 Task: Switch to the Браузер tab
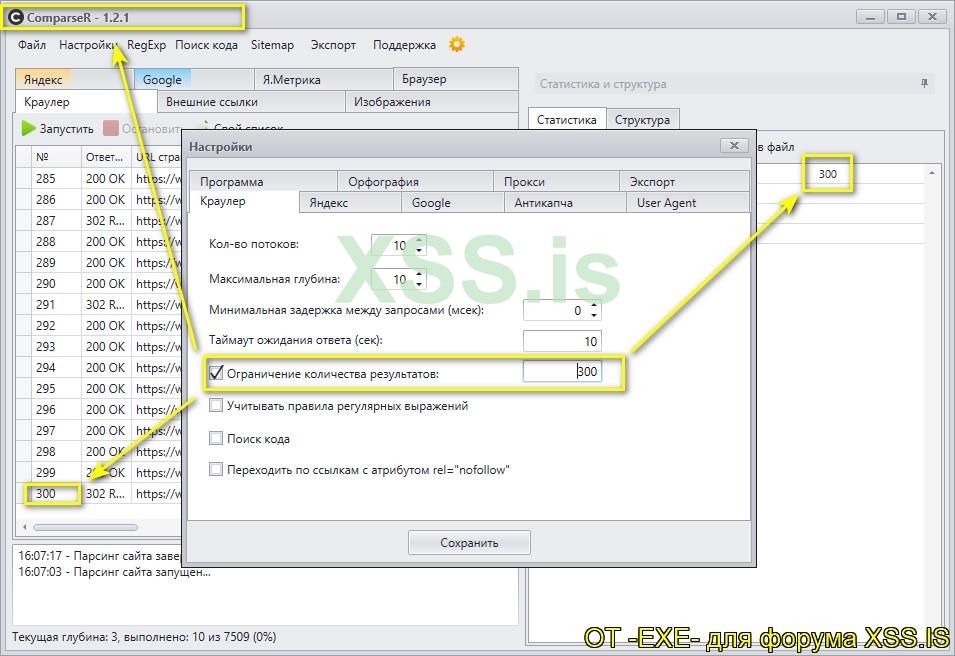pyautogui.click(x=456, y=79)
